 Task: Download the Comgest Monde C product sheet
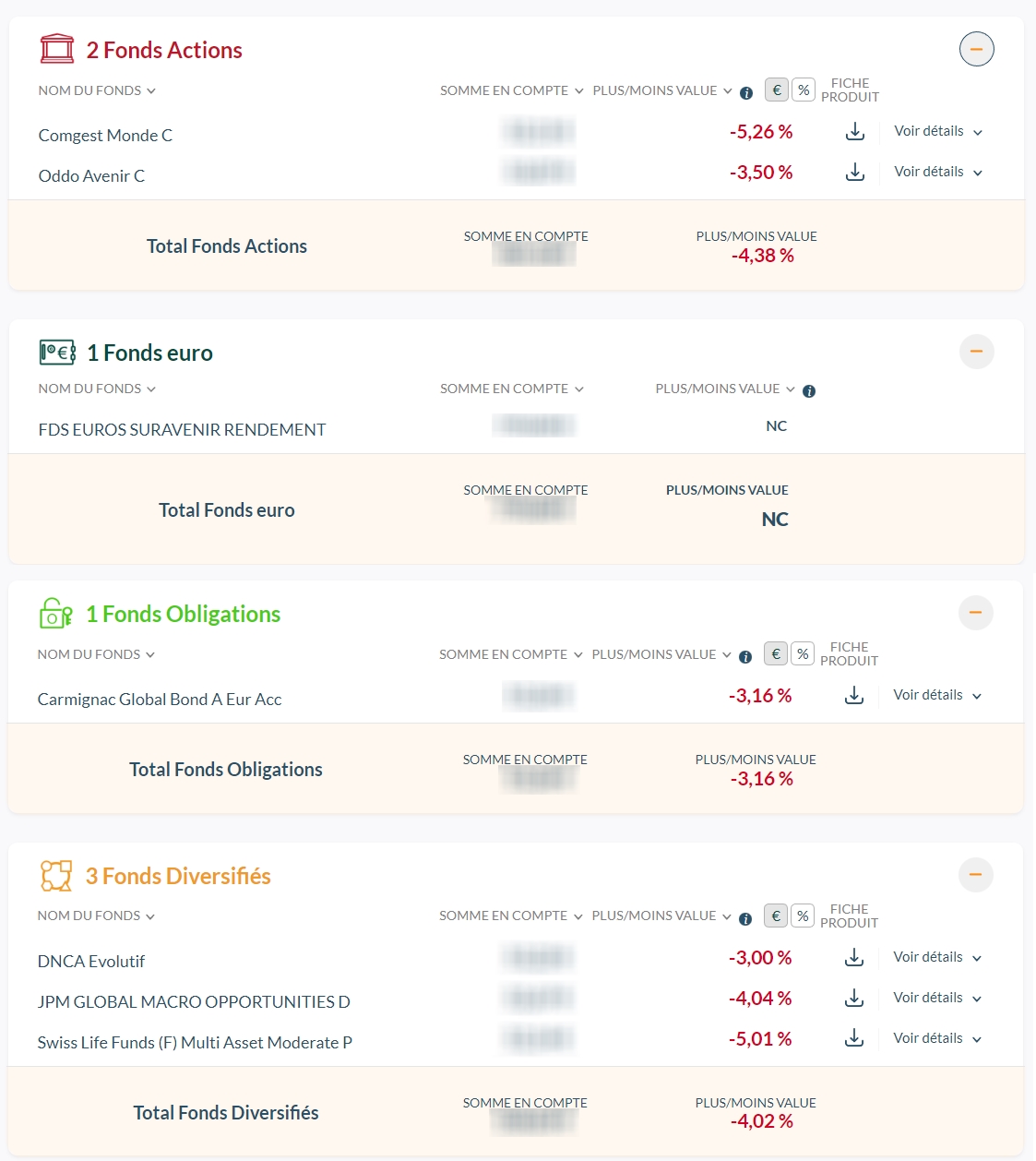[x=855, y=132]
